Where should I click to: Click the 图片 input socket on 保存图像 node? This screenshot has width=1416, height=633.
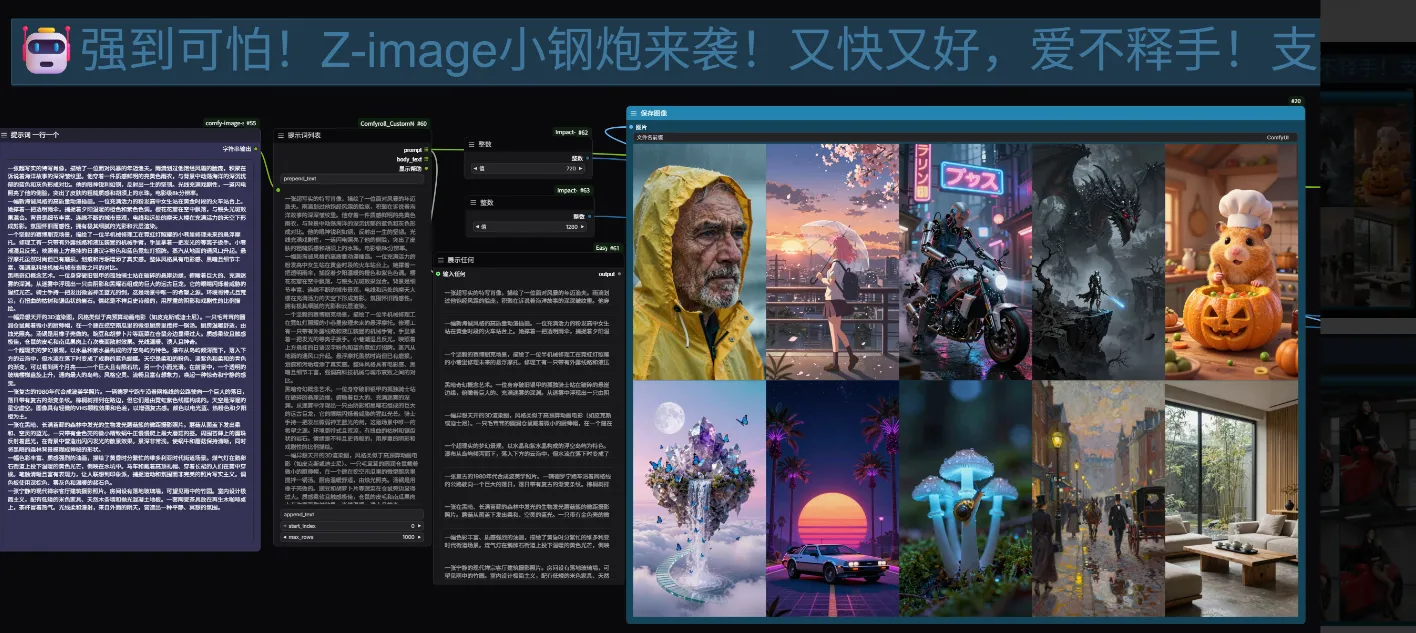click(630, 126)
